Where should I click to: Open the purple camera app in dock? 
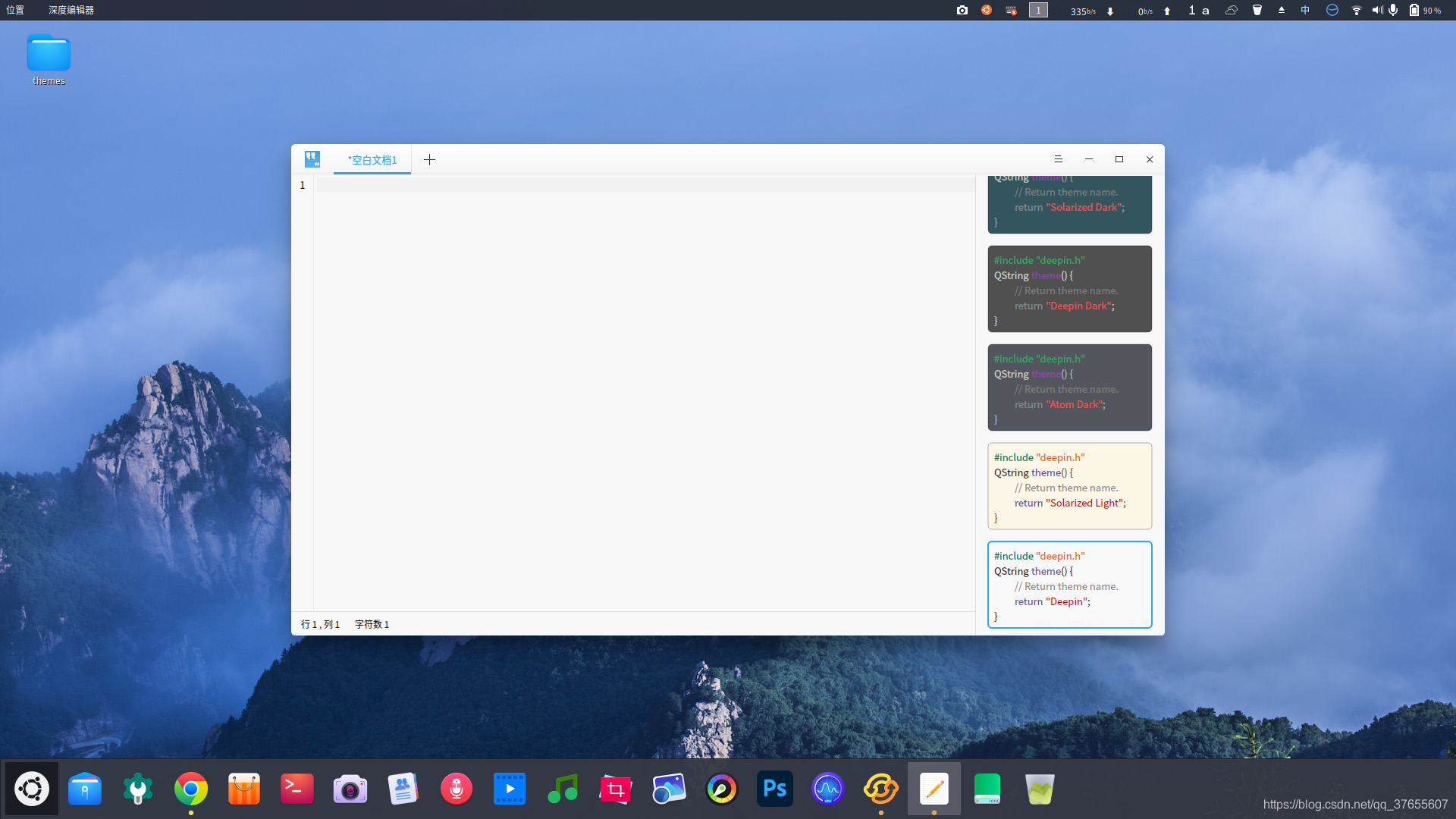(x=350, y=789)
